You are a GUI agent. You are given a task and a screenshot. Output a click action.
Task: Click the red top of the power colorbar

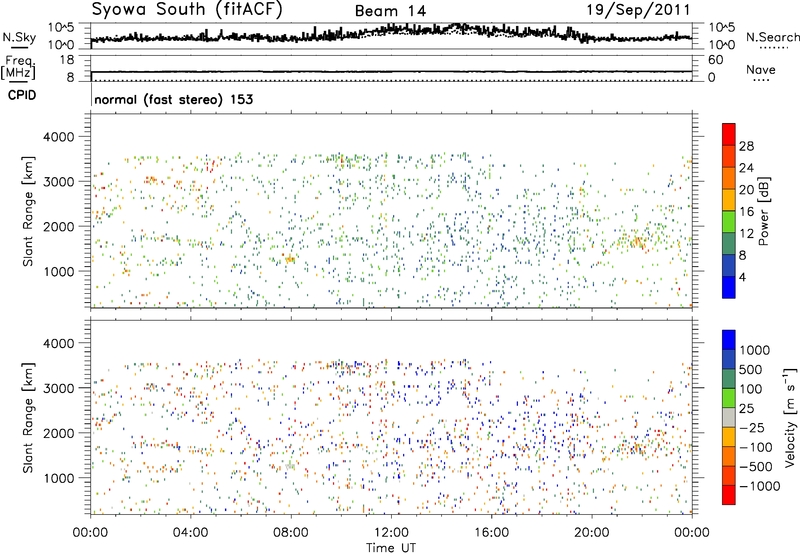[x=729, y=134]
